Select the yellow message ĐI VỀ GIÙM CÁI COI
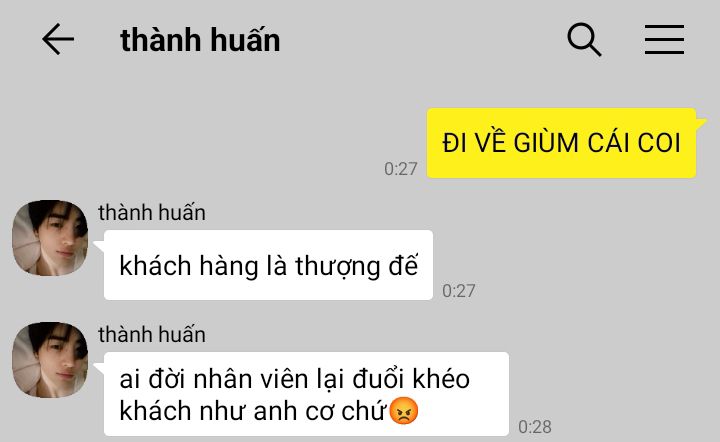 (561, 143)
